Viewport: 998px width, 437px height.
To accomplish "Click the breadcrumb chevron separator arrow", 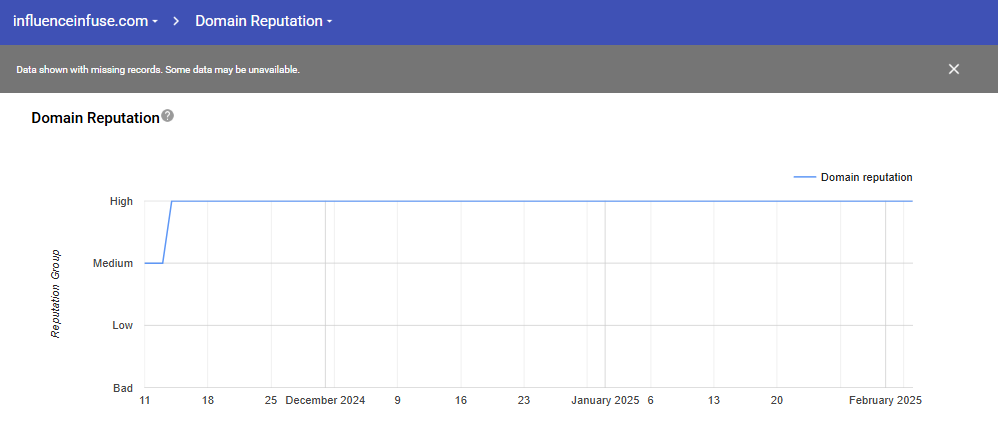I will 176,20.
